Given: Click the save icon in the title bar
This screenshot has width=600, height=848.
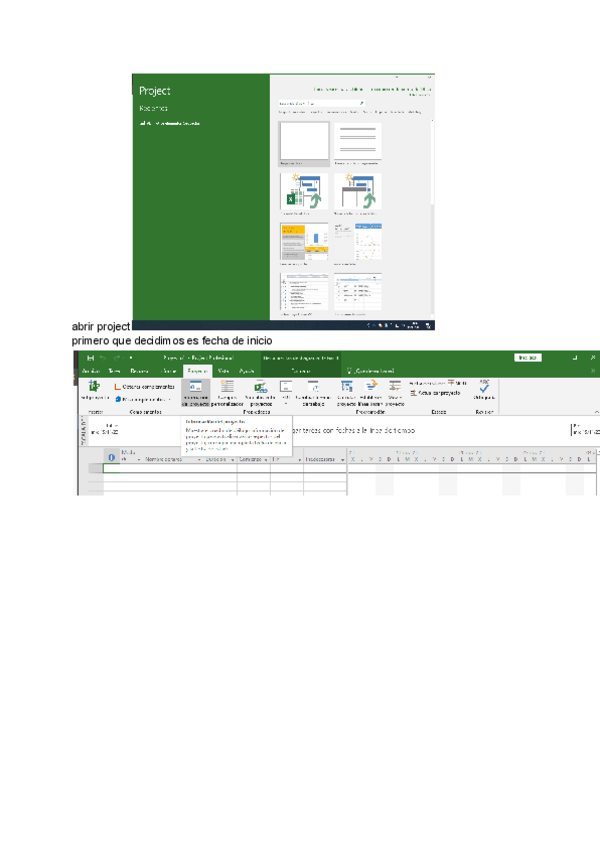Looking at the screenshot, I should [x=90, y=358].
